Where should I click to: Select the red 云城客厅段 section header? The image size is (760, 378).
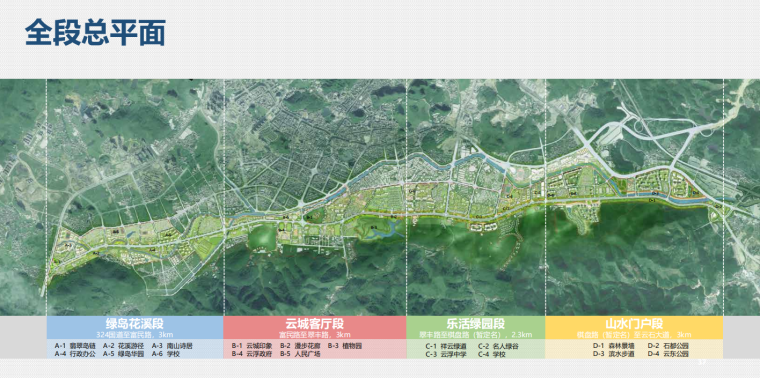[x=315, y=328]
